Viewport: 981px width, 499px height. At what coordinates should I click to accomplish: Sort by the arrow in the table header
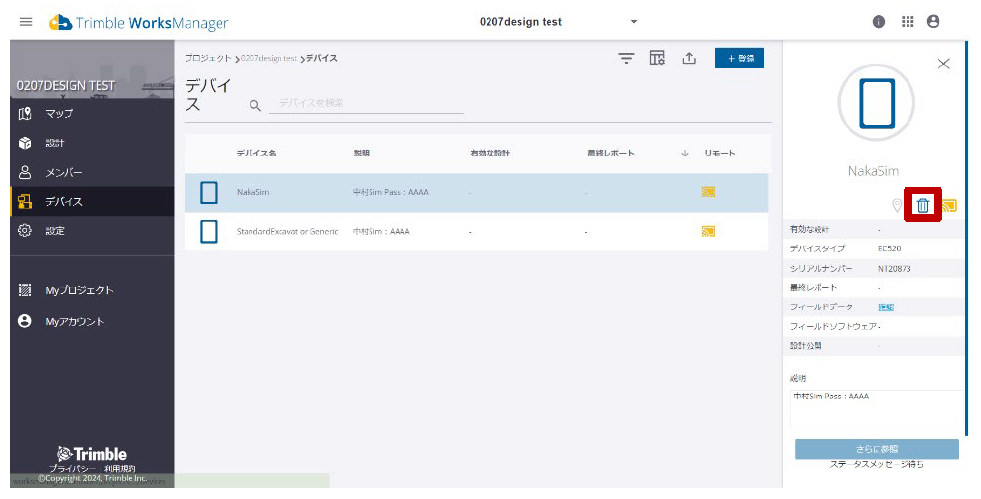685,153
